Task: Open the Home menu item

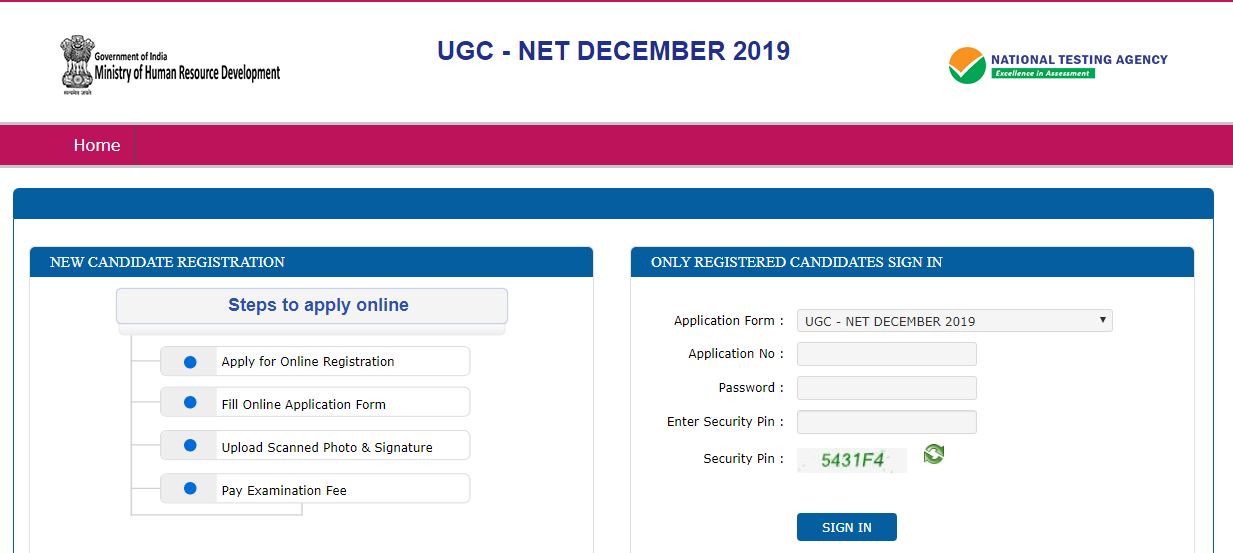Action: pos(97,146)
